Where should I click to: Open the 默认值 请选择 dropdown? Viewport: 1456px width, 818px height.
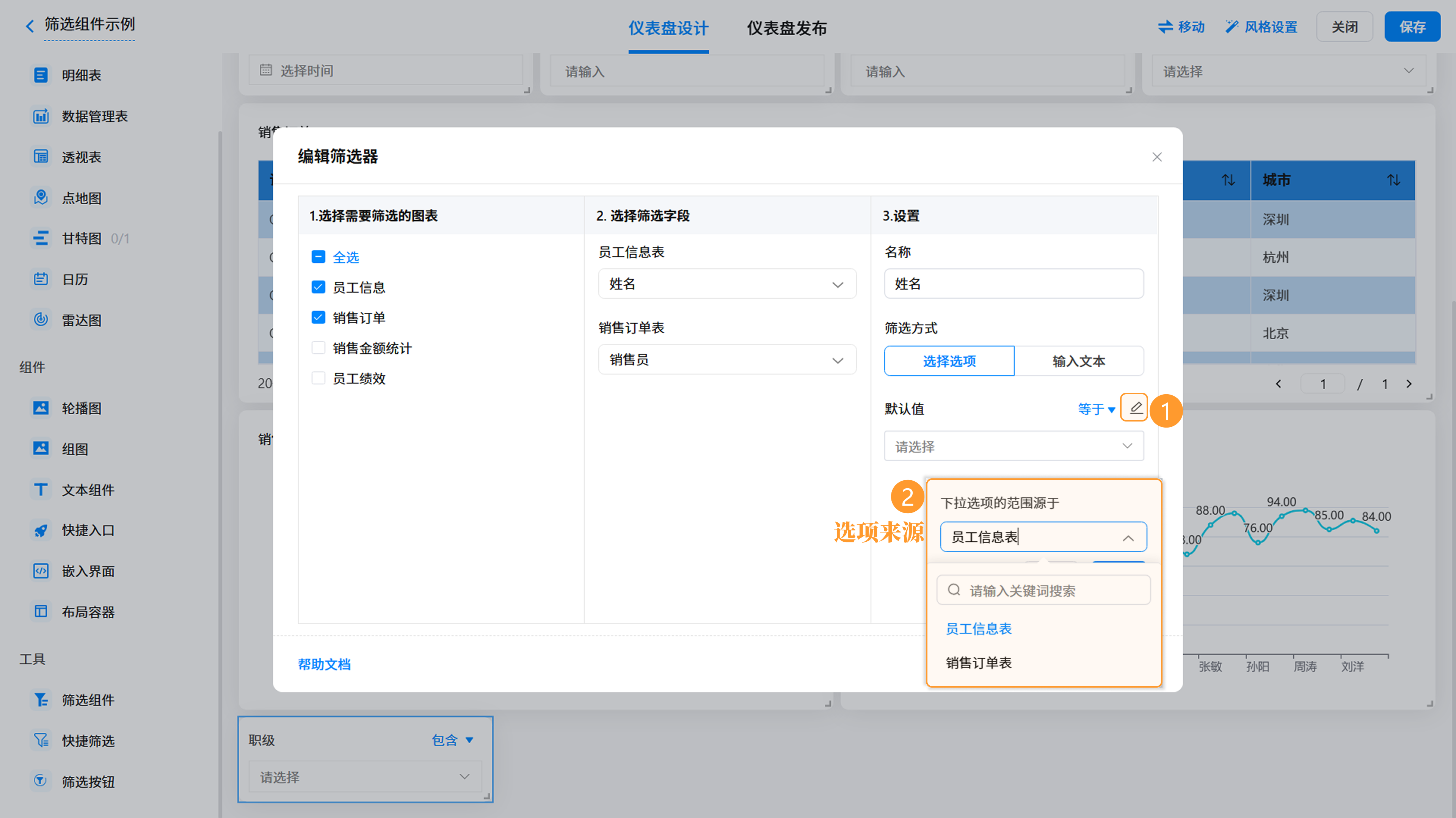pyautogui.click(x=1014, y=446)
